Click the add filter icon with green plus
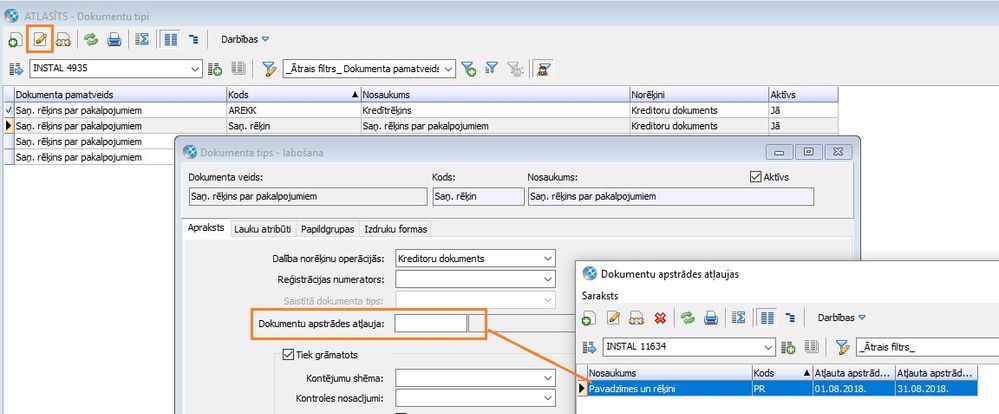 (469, 69)
